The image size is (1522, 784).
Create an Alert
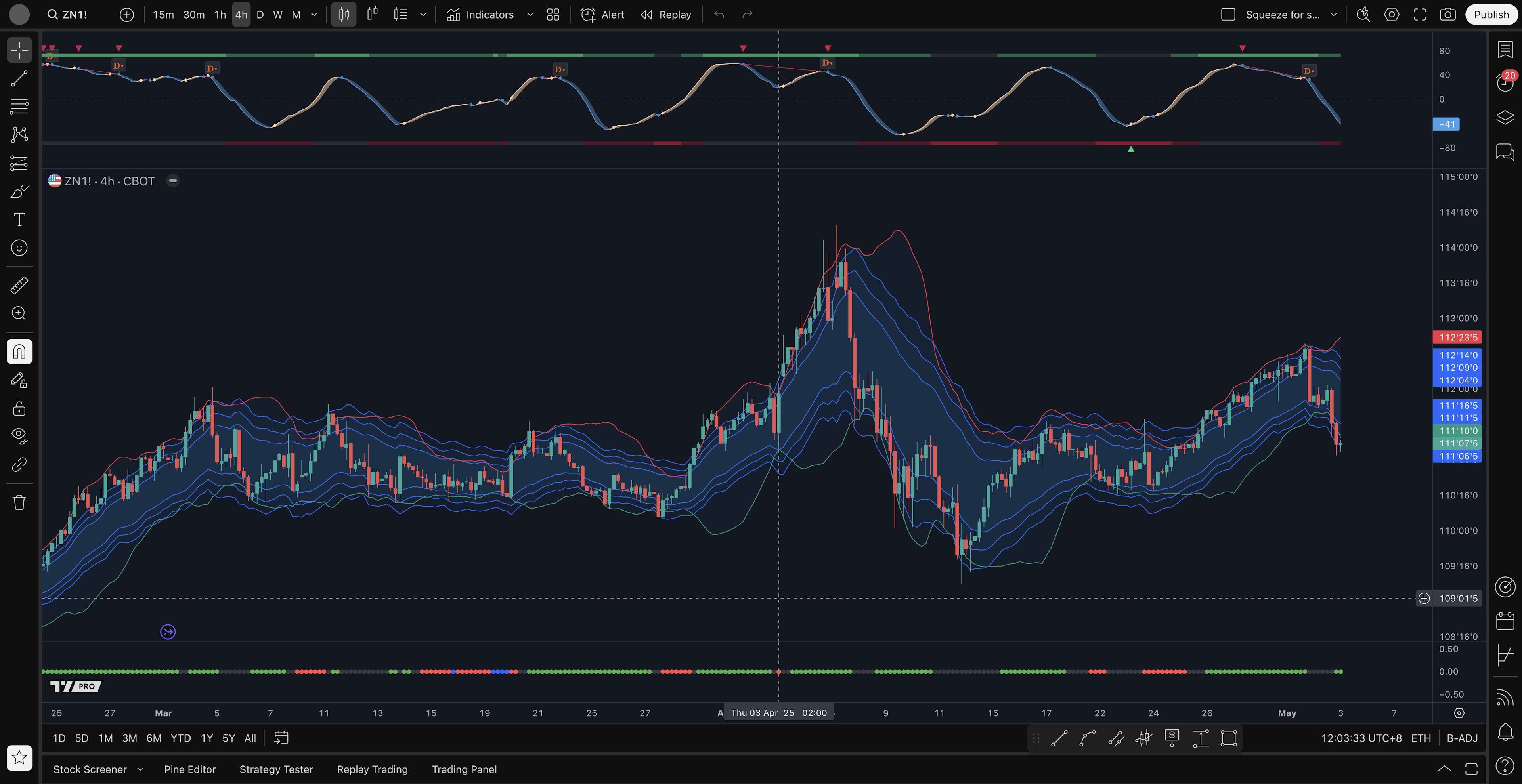tap(602, 15)
